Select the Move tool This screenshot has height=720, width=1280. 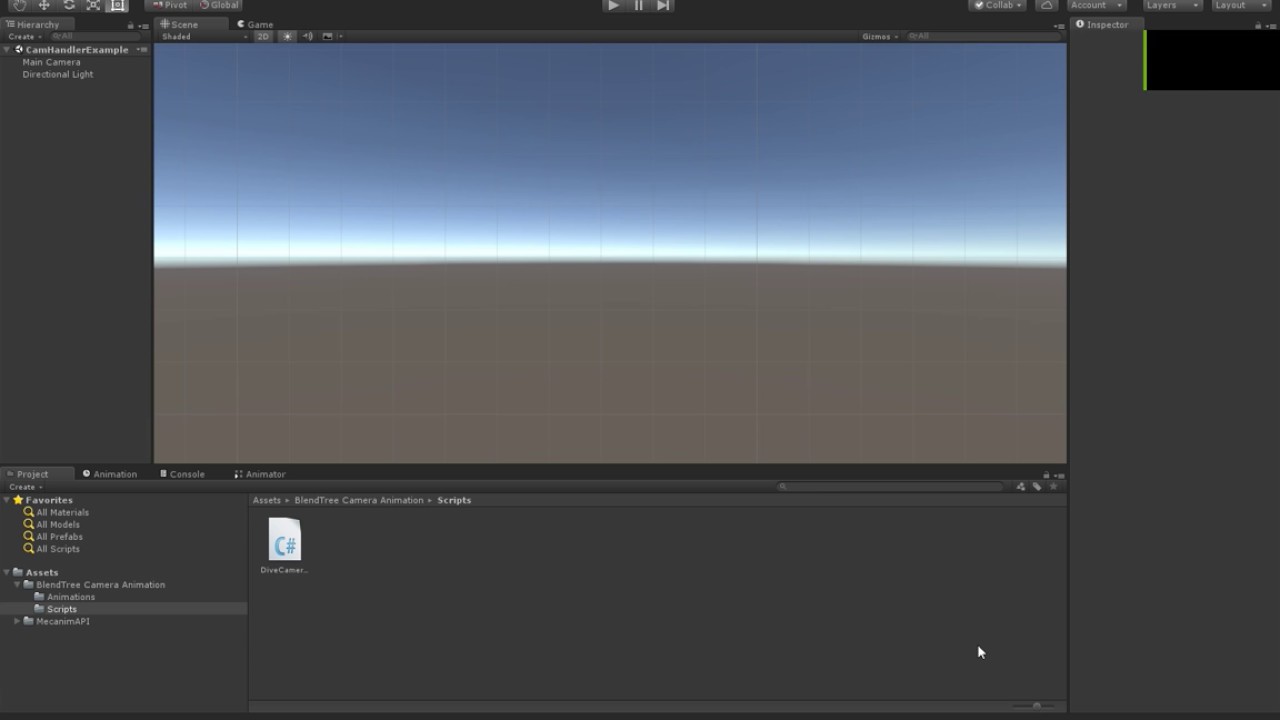tap(43, 5)
